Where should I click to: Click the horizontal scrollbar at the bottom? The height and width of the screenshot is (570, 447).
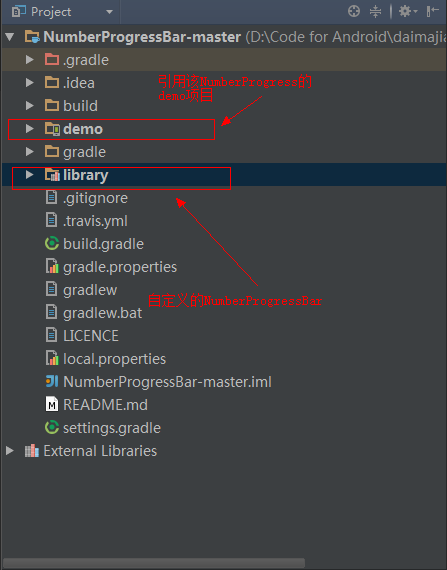(x=154, y=563)
